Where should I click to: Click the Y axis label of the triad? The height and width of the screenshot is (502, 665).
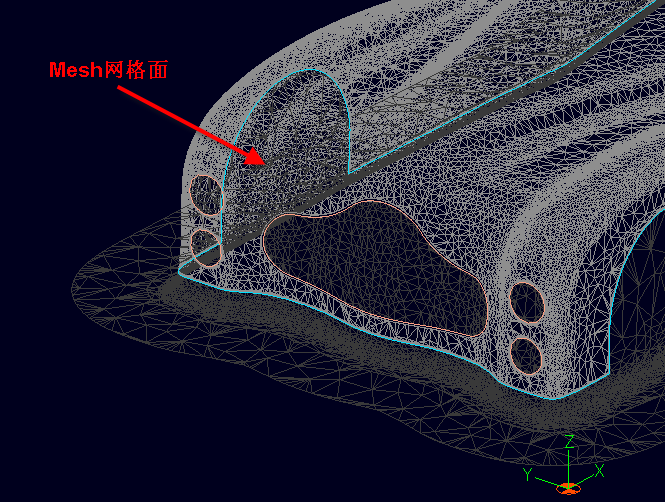pyautogui.click(x=527, y=474)
